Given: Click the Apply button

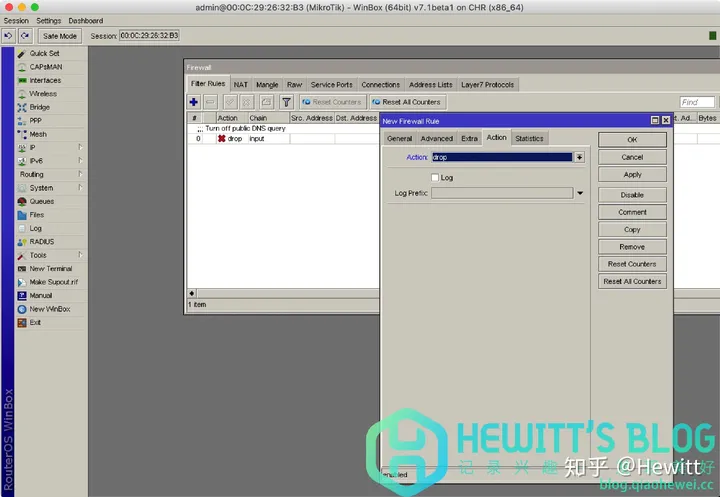Looking at the screenshot, I should coord(632,175).
